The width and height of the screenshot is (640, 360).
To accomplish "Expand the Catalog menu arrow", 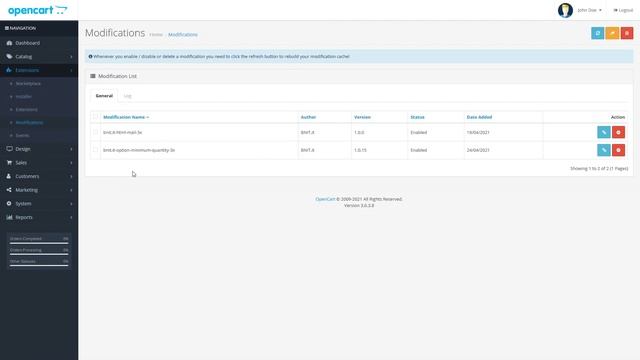I will pyautogui.click(x=71, y=57).
